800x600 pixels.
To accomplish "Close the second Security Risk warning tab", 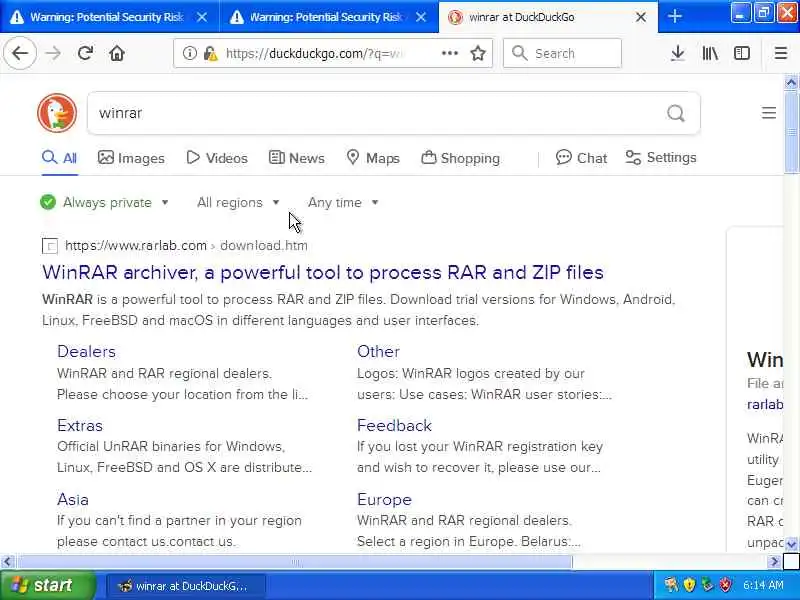I will tap(421, 17).
